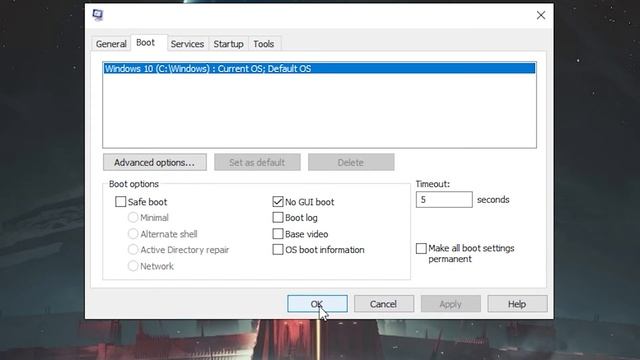
Task: Go to the Startup tab
Action: [x=229, y=44]
